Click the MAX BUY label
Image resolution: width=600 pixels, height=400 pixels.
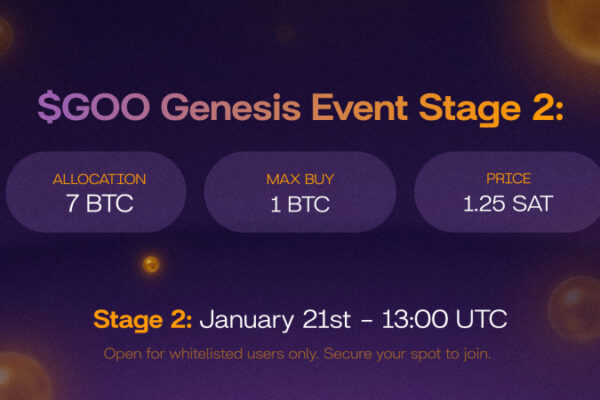pos(300,180)
